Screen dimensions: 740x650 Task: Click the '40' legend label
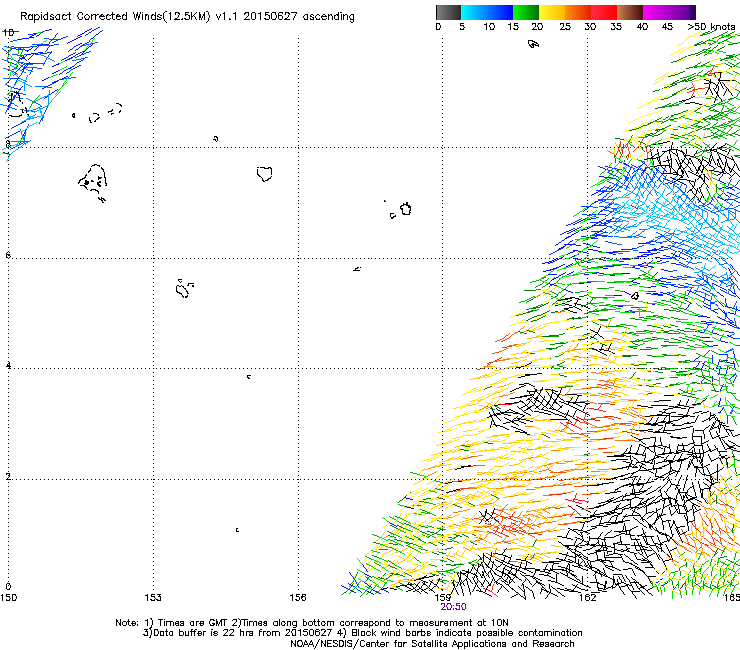[642, 27]
